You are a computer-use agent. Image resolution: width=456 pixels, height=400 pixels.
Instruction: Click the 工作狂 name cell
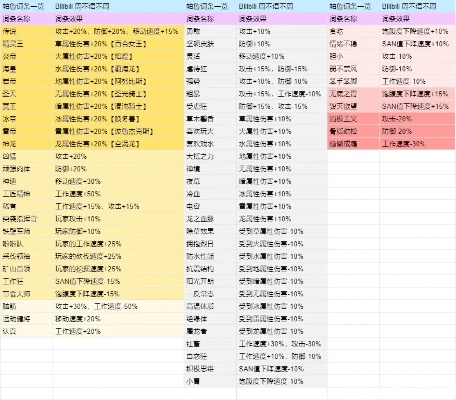26,281
